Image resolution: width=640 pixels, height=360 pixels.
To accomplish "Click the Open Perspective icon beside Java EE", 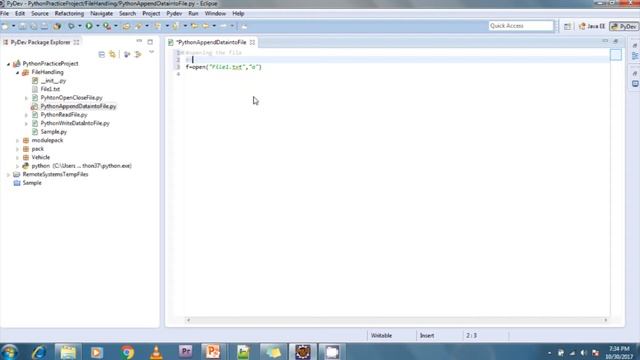I will (567, 26).
